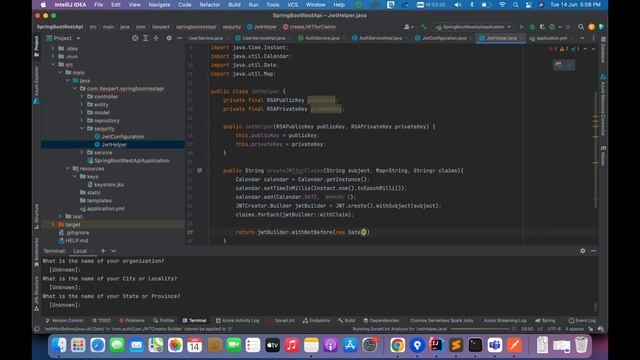Click the Debug bug icon in toolbar
640x360 pixels.
(x=532, y=27)
